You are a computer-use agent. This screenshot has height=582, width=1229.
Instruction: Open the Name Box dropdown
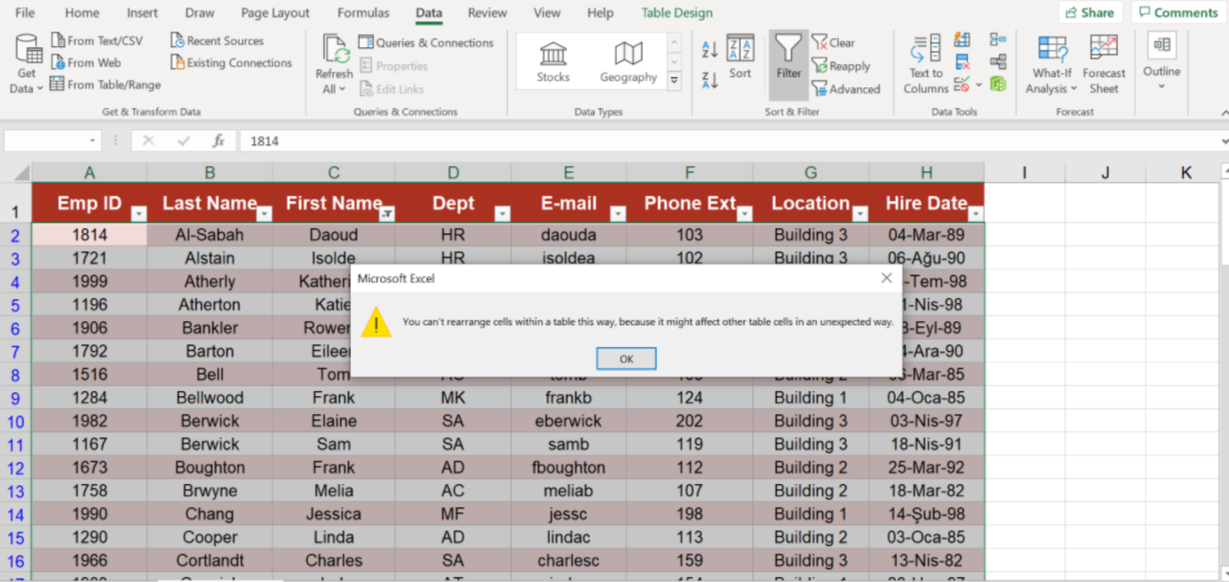(93, 141)
